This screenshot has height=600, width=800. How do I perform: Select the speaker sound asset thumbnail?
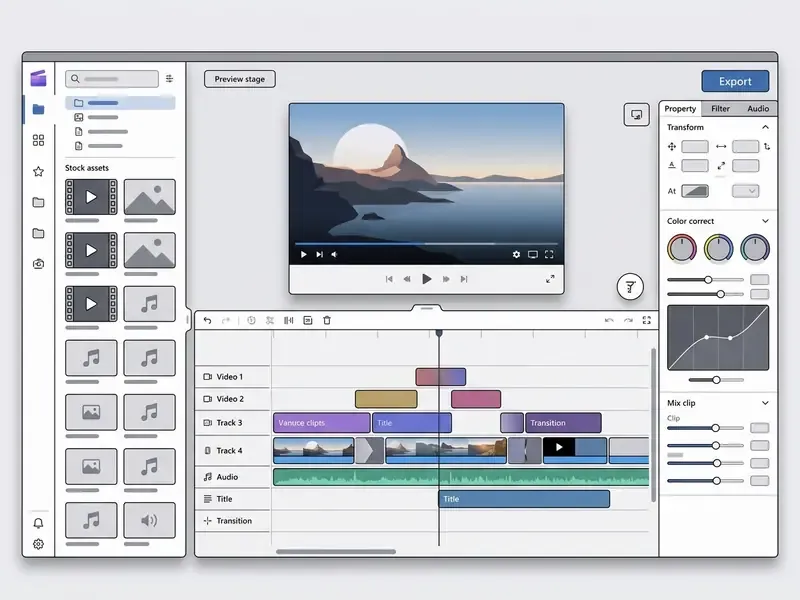point(149,520)
